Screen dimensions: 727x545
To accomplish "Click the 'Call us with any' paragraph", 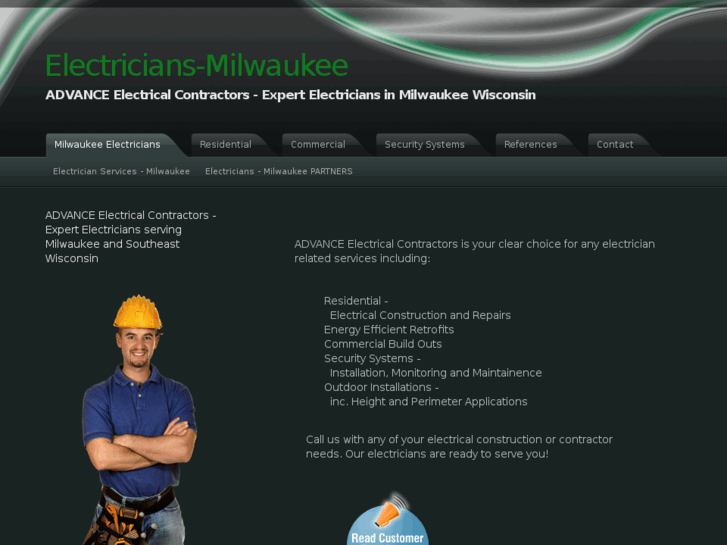I will (459, 447).
